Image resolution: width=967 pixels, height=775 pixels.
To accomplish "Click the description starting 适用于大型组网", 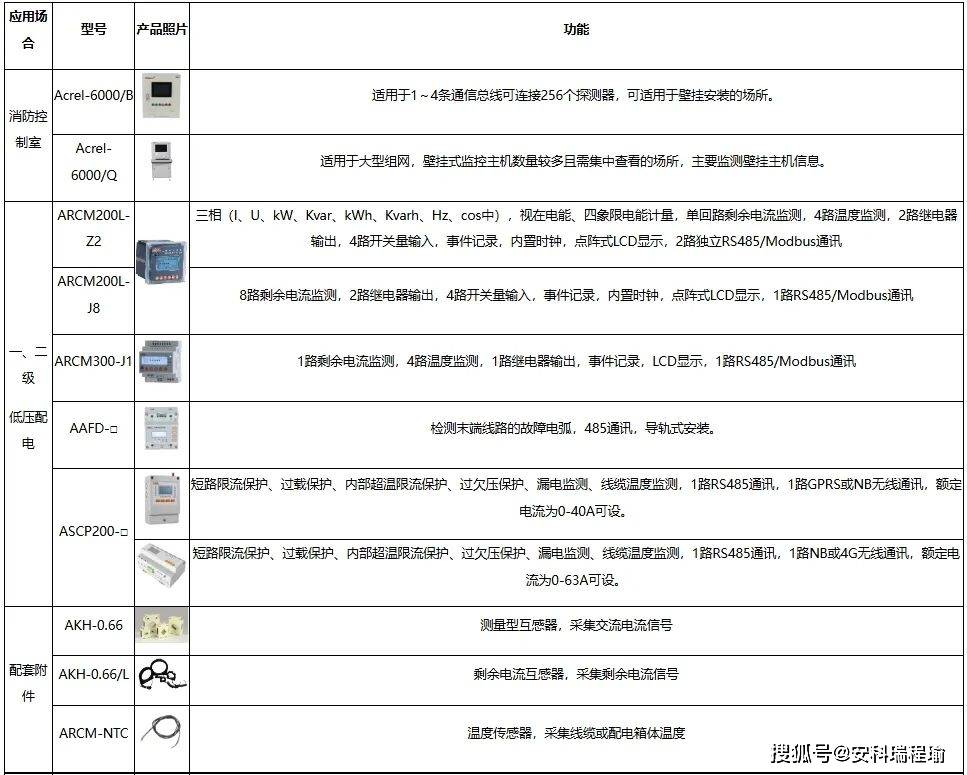I will 576,161.
